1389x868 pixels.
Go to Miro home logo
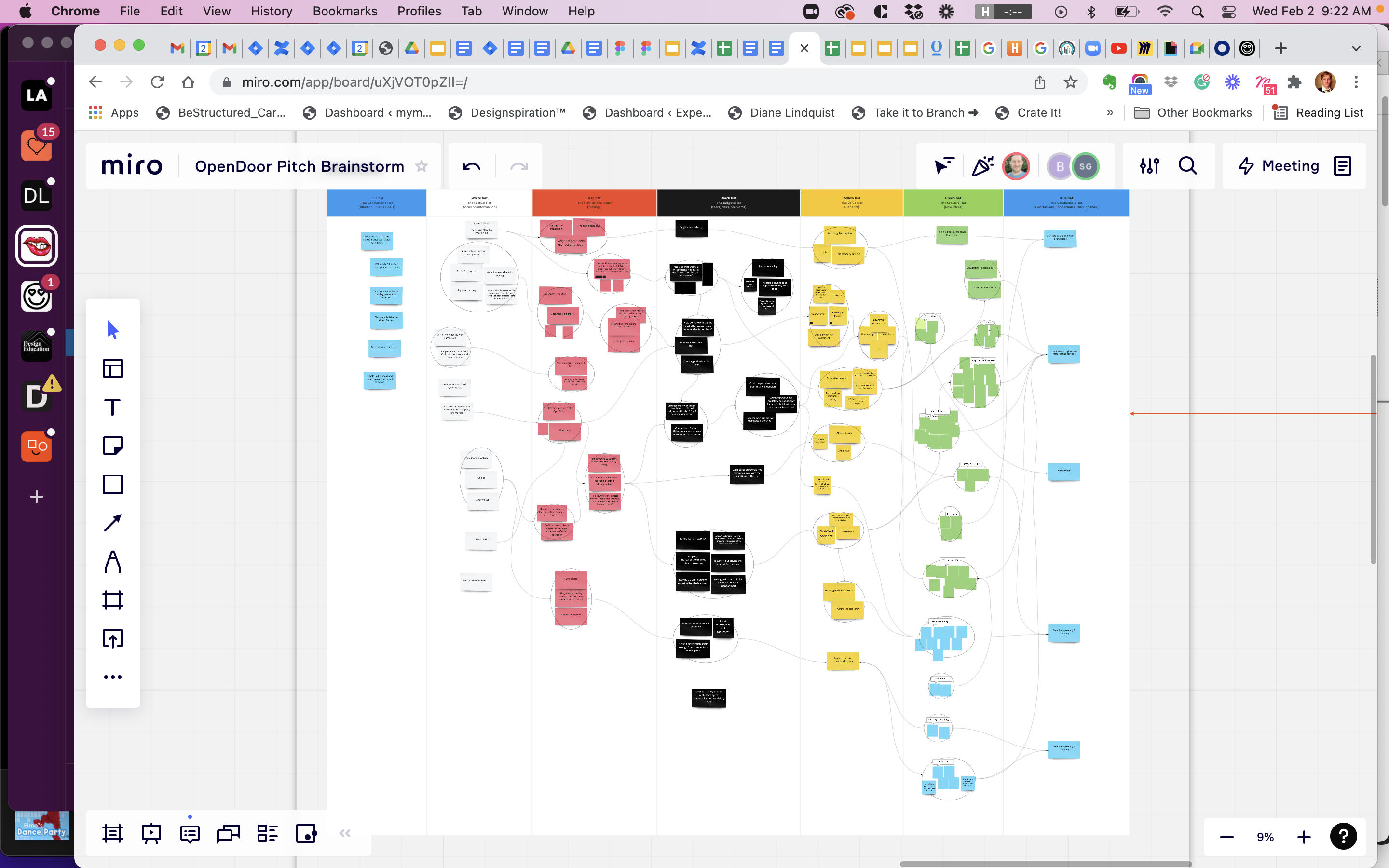click(132, 166)
